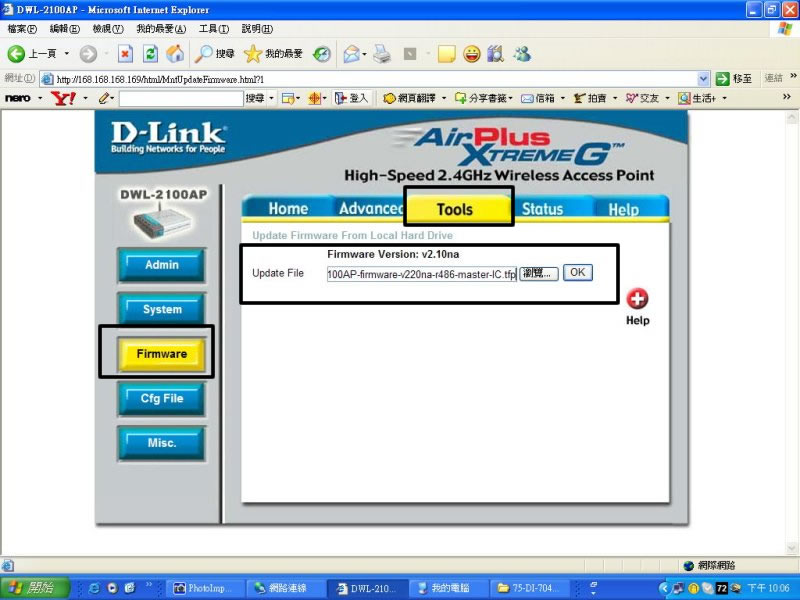Open the Windows 開始 Start button
The height and width of the screenshot is (600, 800).
[x=34, y=588]
